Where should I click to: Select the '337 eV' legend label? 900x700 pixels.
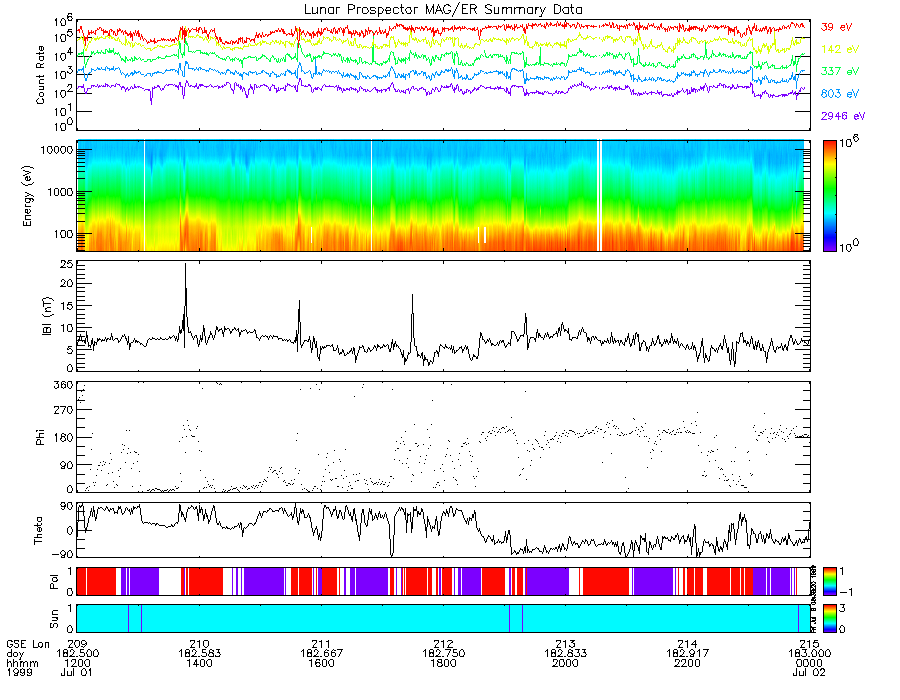point(840,71)
